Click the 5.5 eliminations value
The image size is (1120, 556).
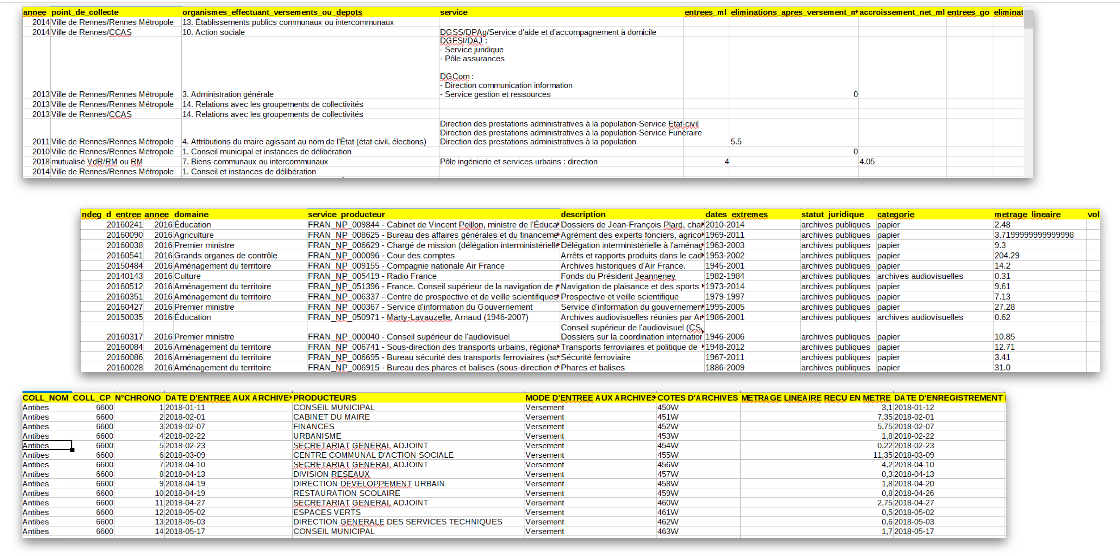point(736,142)
